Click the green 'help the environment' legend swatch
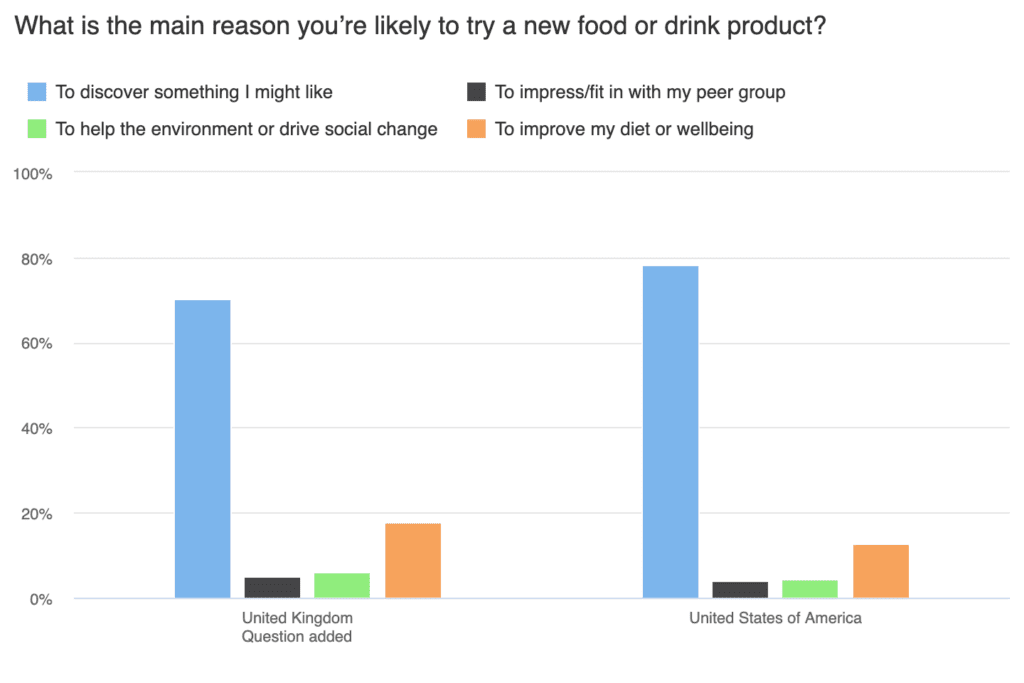The width and height of the screenshot is (1024, 683). pos(36,129)
